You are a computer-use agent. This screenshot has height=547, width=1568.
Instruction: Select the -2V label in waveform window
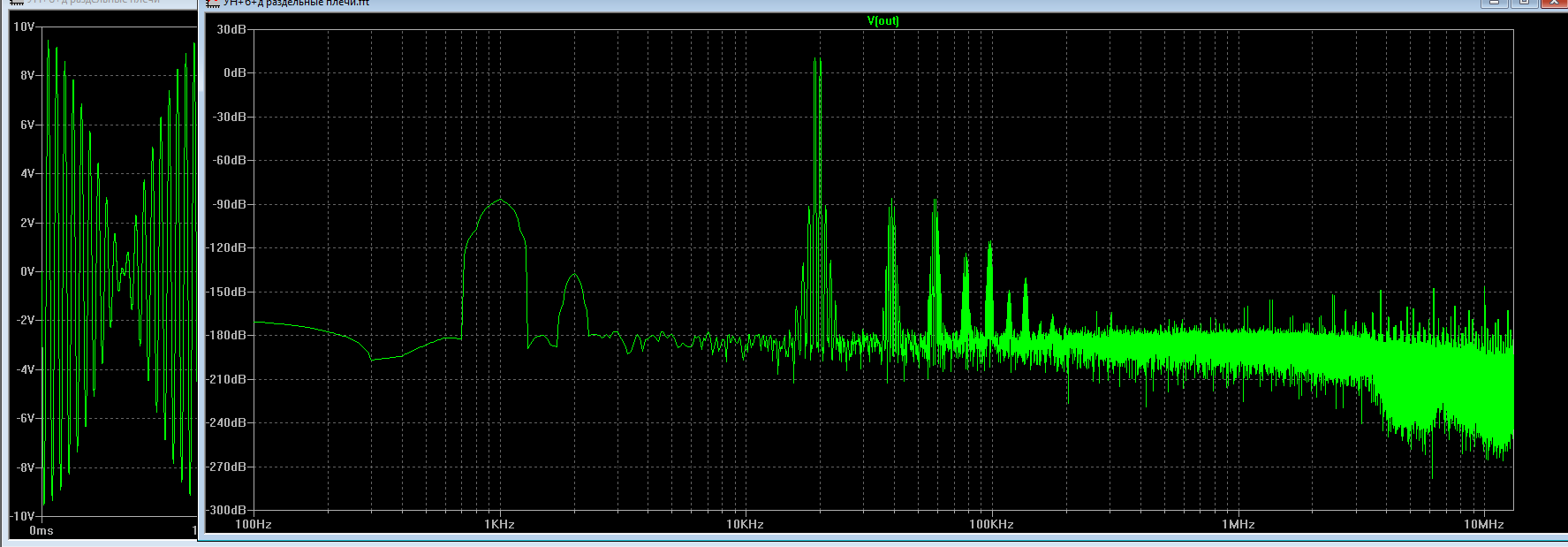click(x=26, y=320)
